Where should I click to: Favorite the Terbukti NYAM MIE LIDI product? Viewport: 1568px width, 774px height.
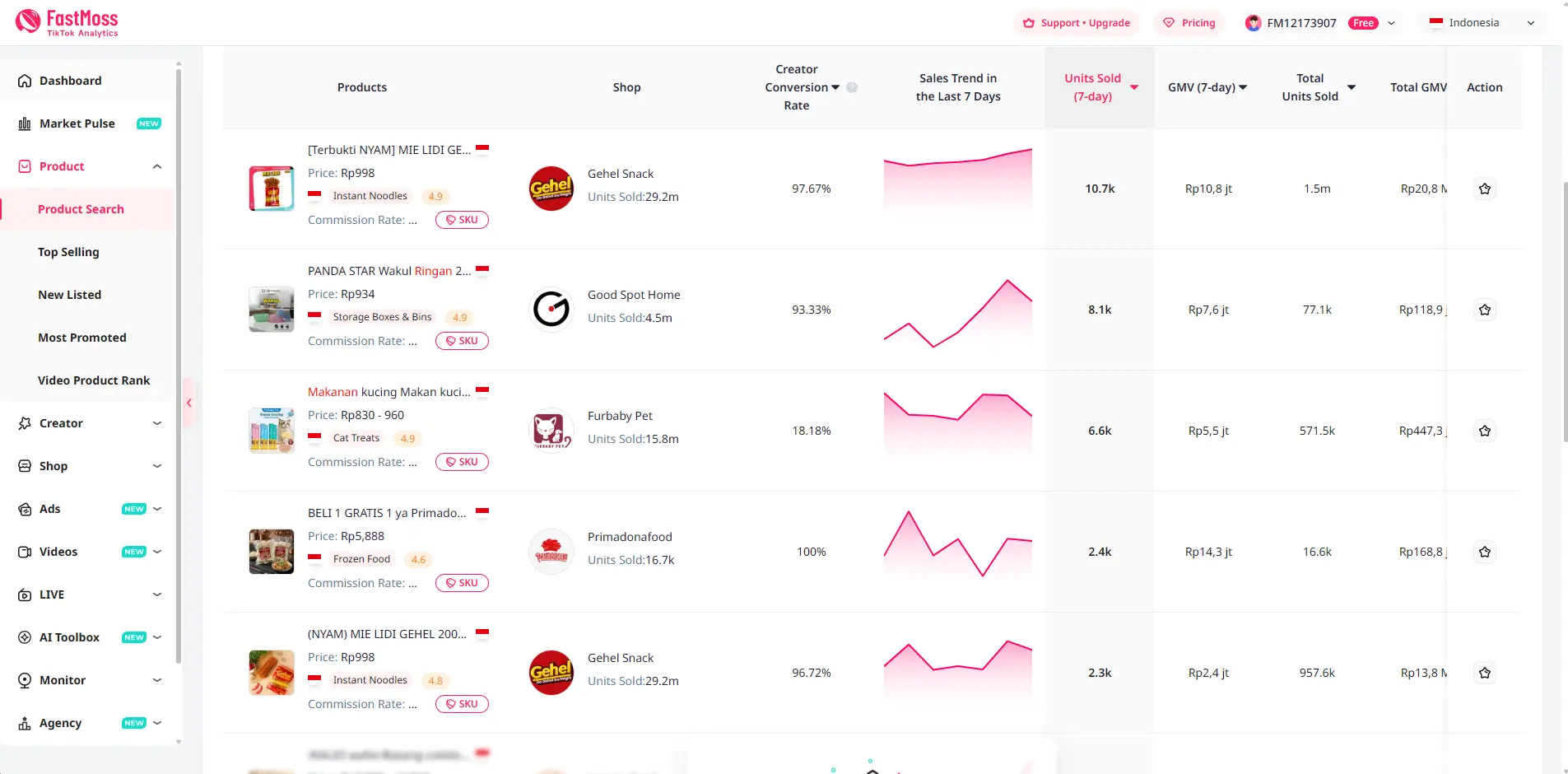coord(1485,189)
